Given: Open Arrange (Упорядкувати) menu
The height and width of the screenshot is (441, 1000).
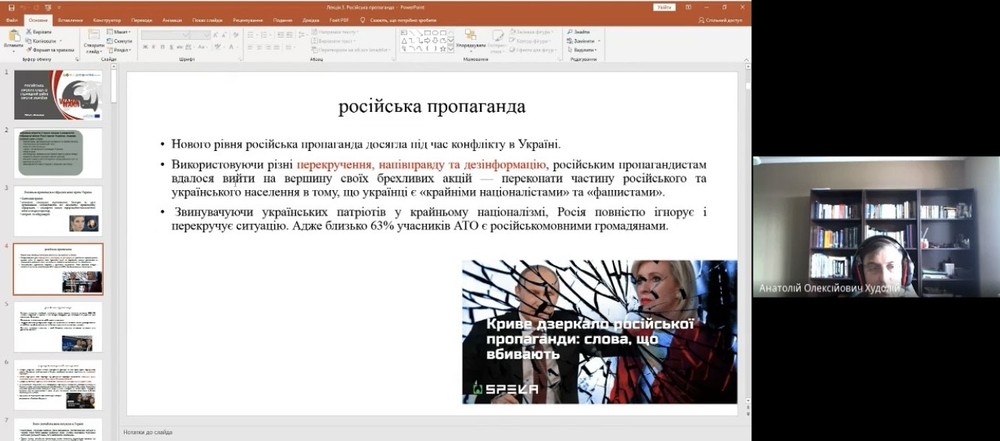Looking at the screenshot, I should (x=471, y=40).
